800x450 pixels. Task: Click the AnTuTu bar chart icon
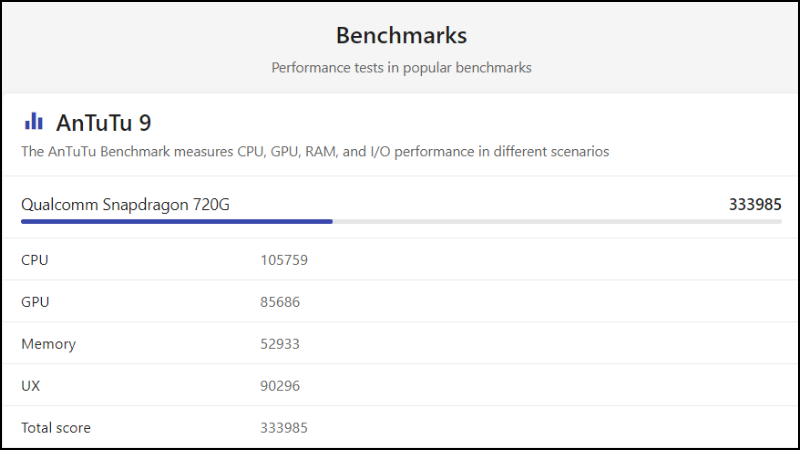click(x=34, y=122)
